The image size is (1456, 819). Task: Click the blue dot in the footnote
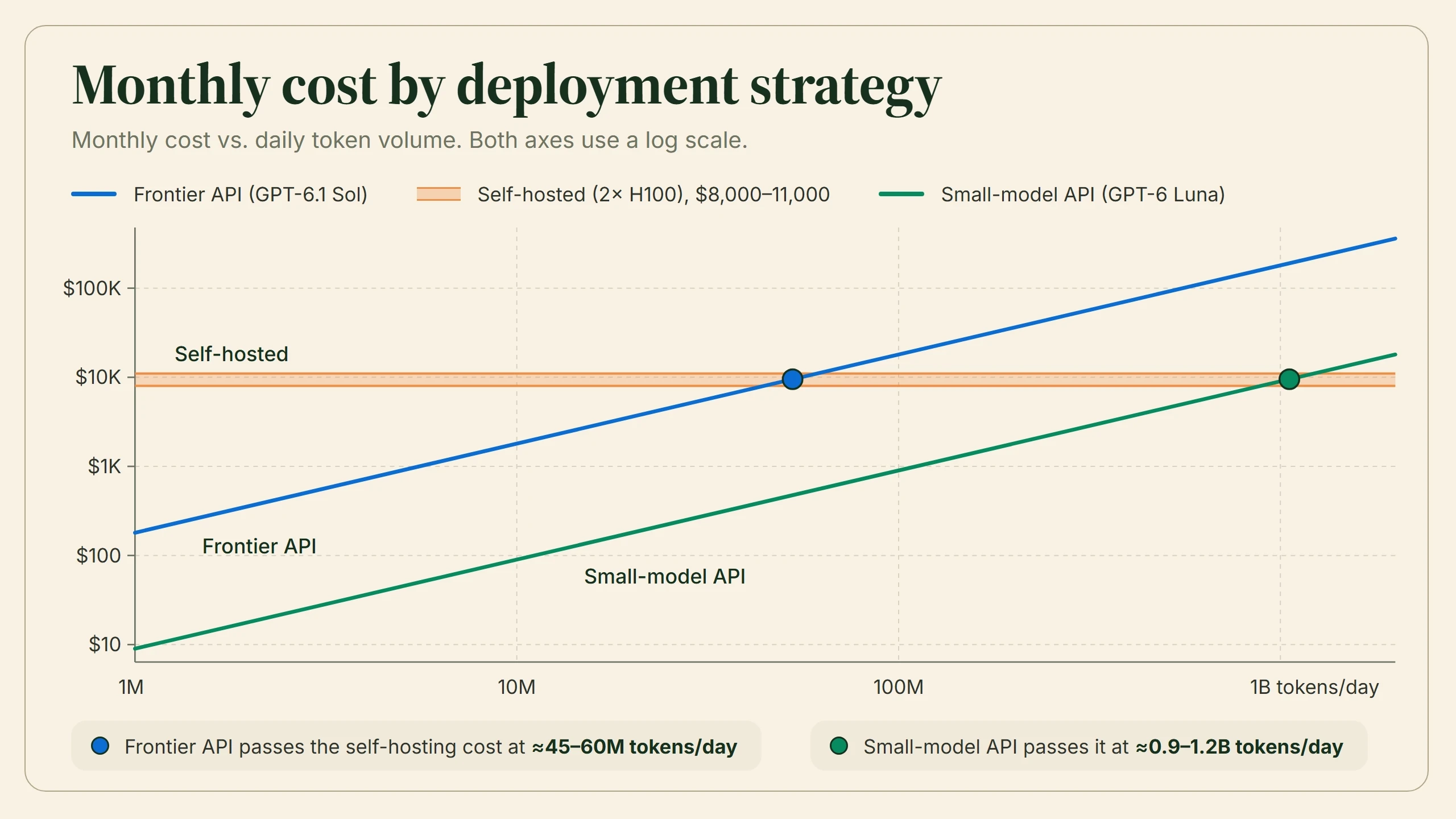100,746
